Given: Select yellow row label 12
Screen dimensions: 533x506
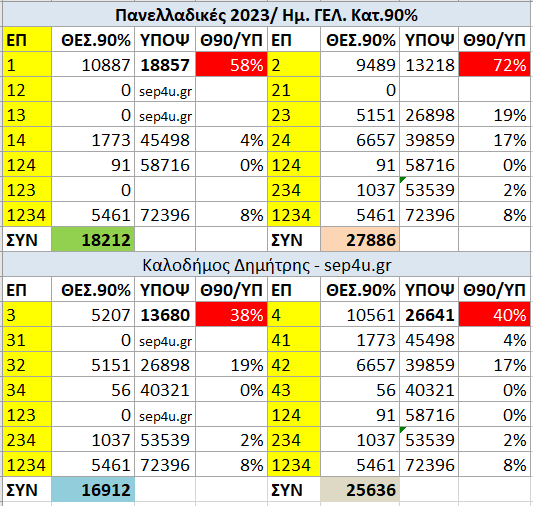Looking at the screenshot, I should [27, 90].
